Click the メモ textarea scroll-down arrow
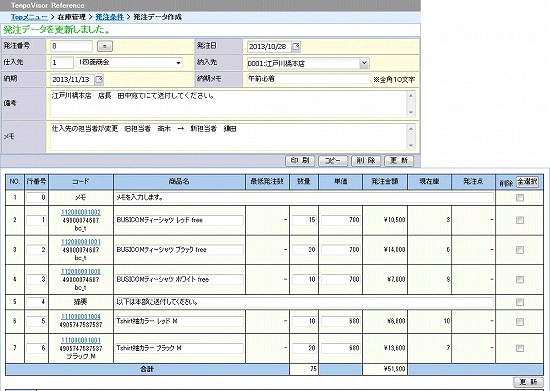This screenshot has width=550, height=391. [x=411, y=146]
